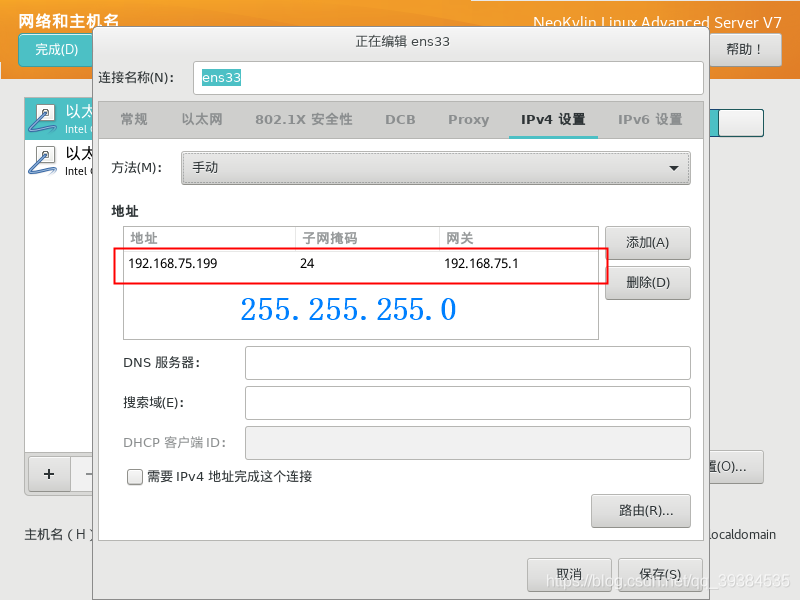Open the Method (方法) dropdown set to 手动
The width and height of the screenshot is (800, 600).
point(436,167)
